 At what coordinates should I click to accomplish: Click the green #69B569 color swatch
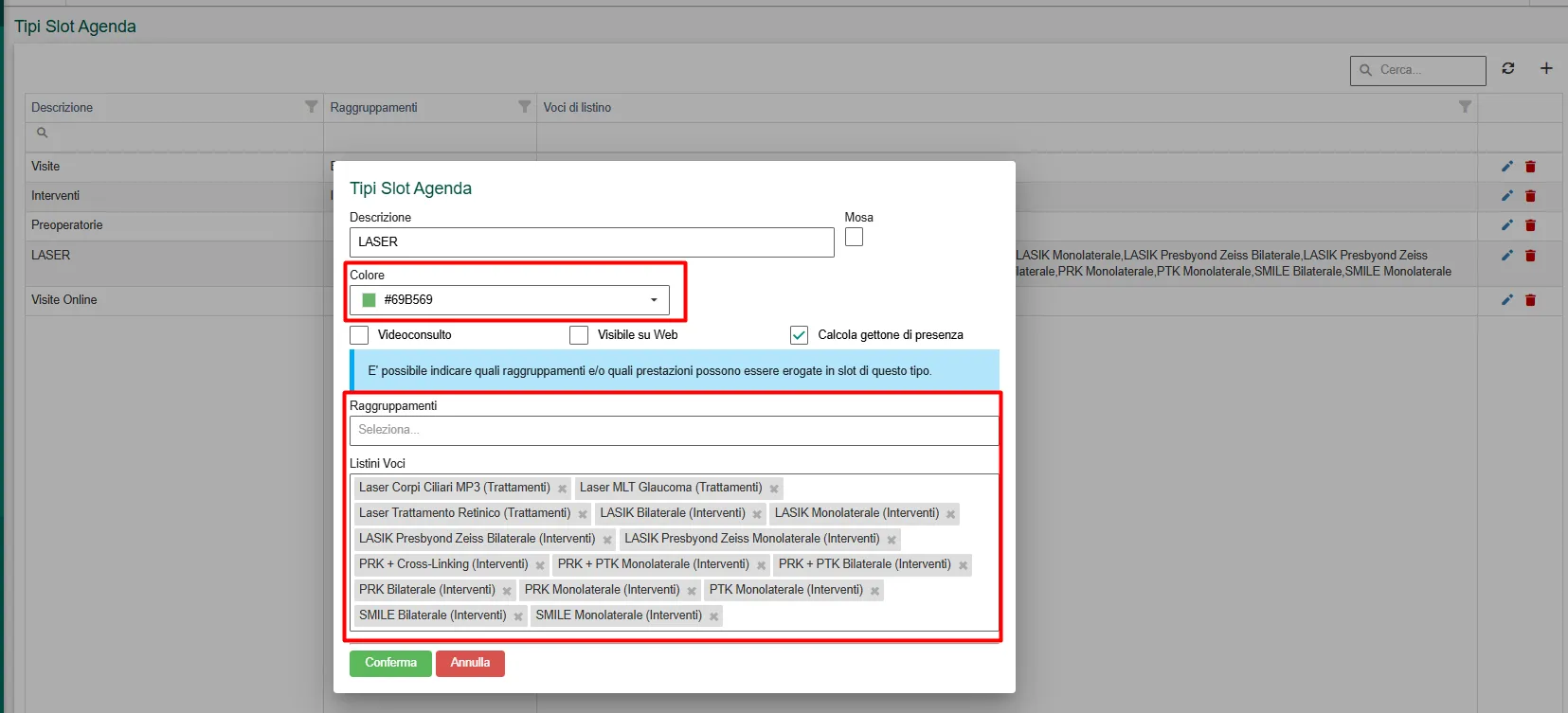[x=369, y=300]
